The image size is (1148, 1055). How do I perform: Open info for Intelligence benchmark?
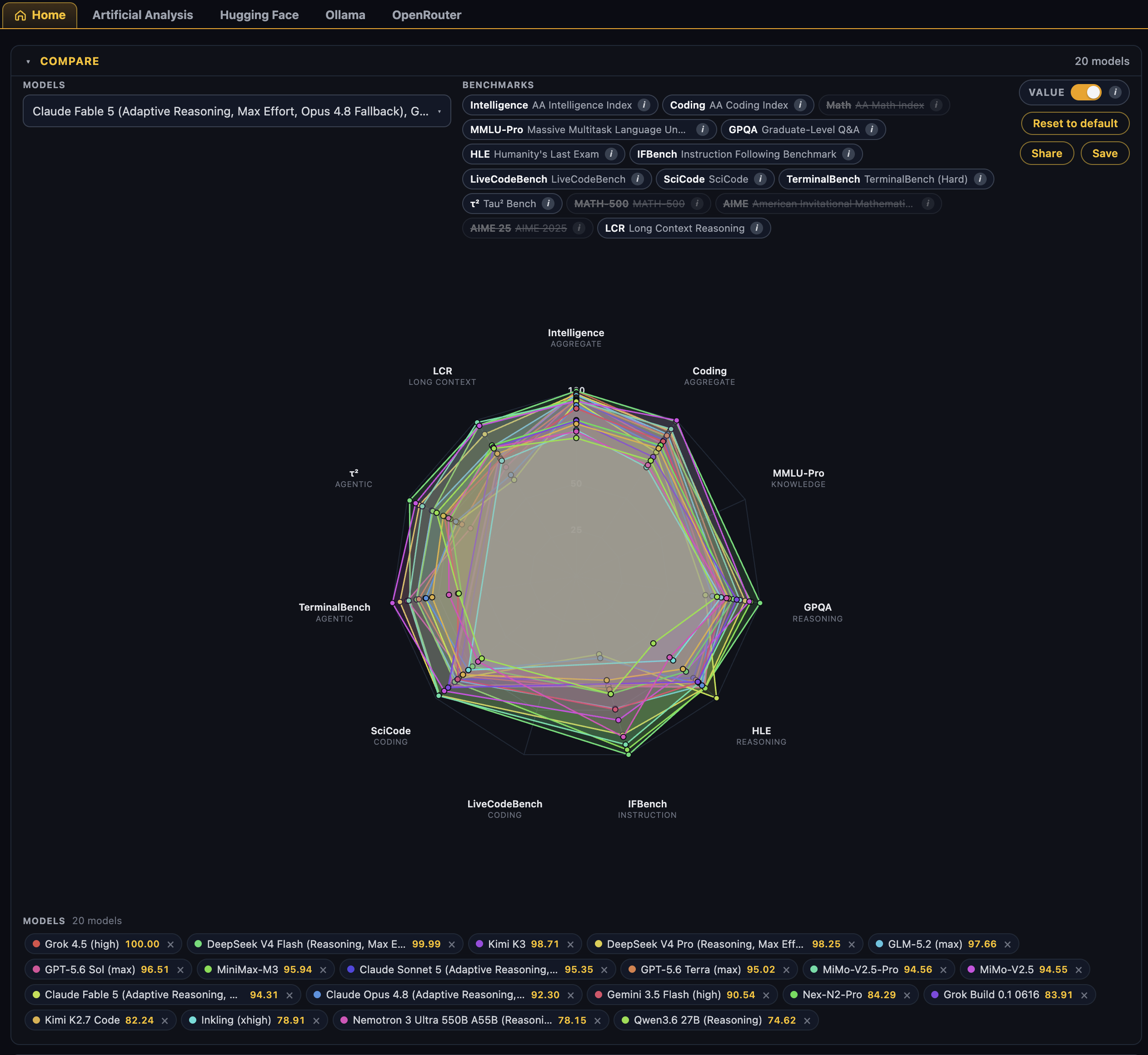pyautogui.click(x=644, y=105)
